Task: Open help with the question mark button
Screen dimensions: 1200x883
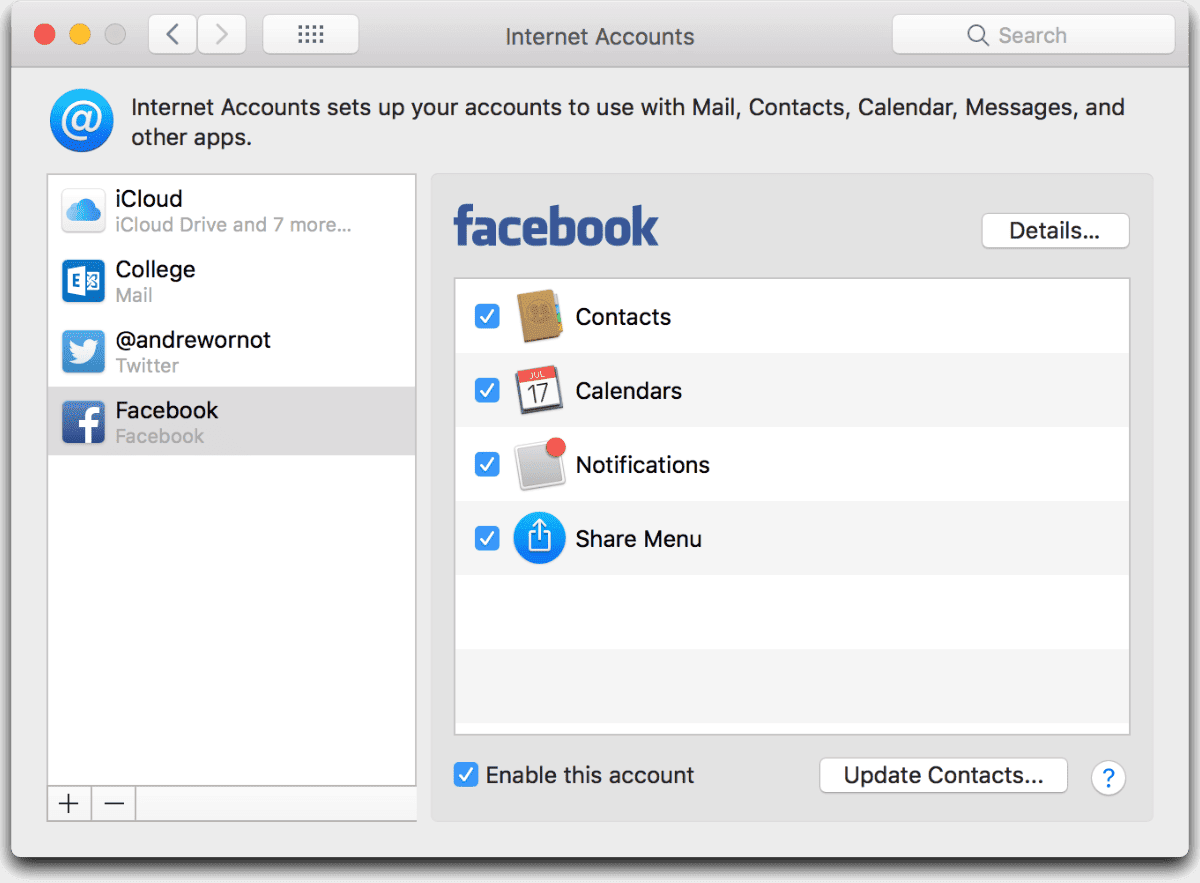Action: pos(1108,777)
